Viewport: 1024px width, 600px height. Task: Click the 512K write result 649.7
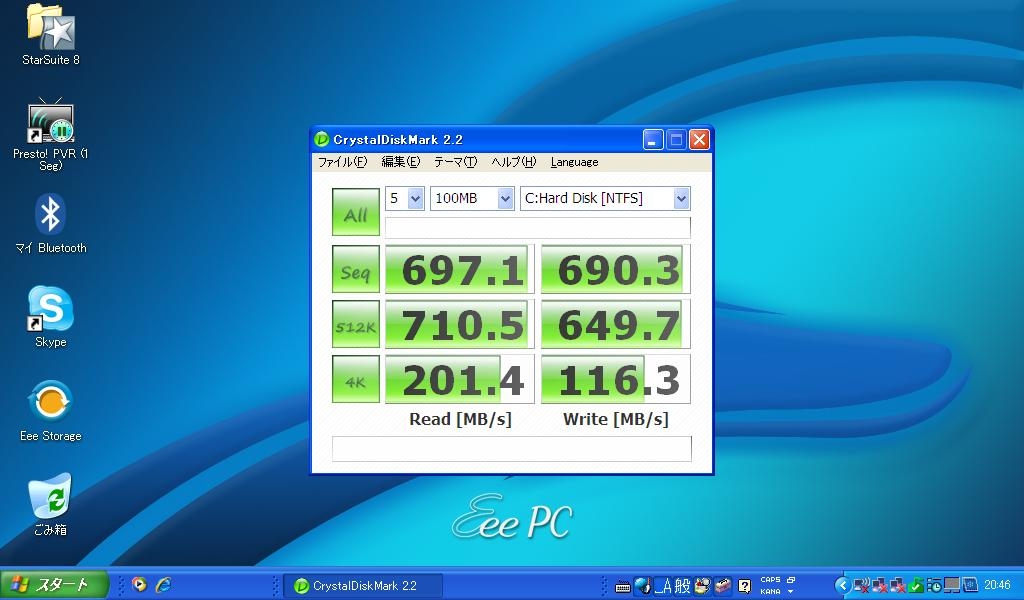pos(616,324)
